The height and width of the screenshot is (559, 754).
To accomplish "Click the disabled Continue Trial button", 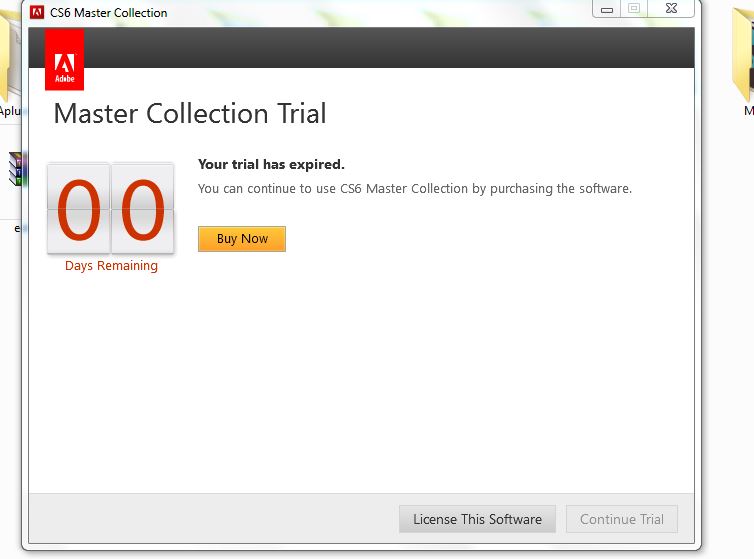I will coord(622,519).
